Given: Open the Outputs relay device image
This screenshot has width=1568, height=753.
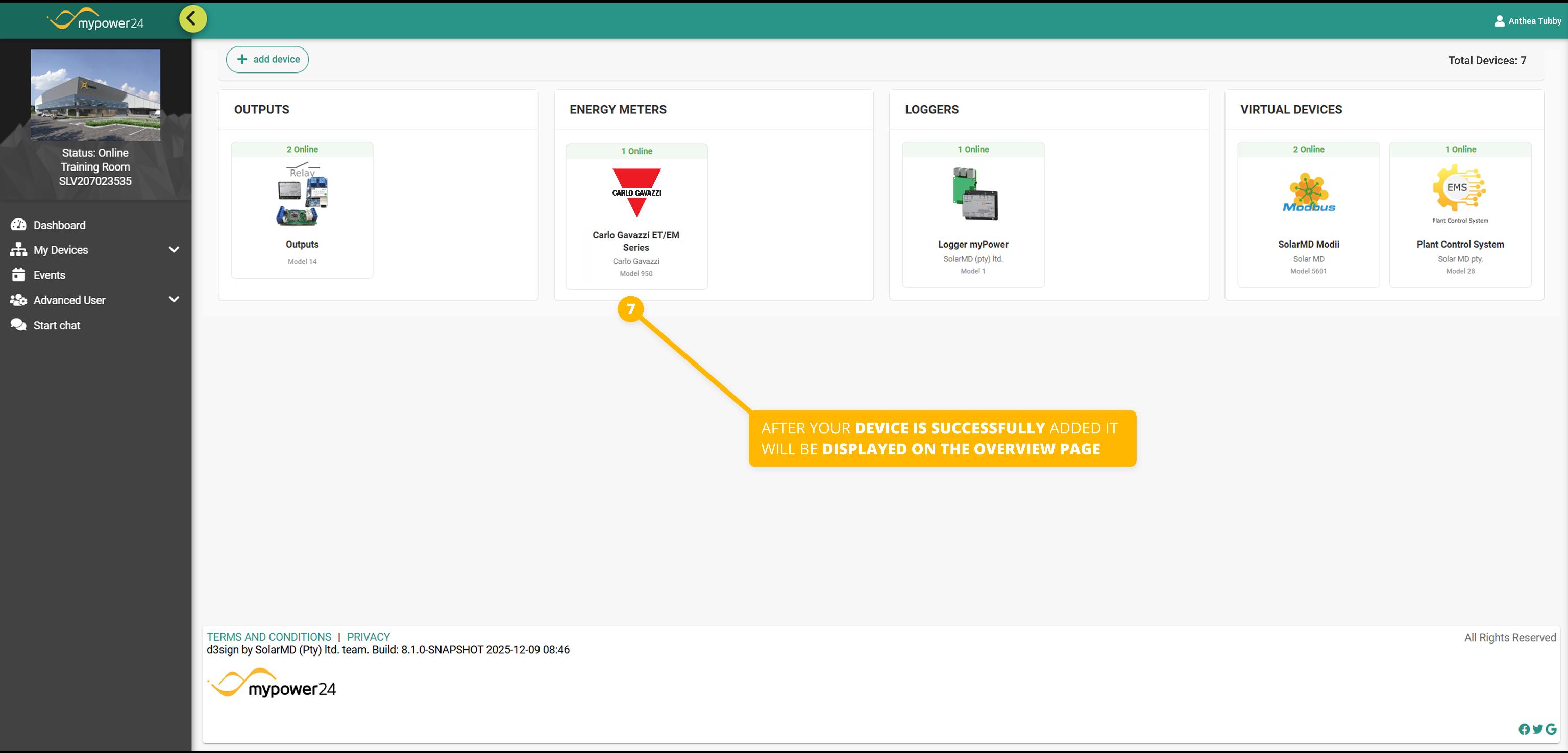Looking at the screenshot, I should coord(302,194).
